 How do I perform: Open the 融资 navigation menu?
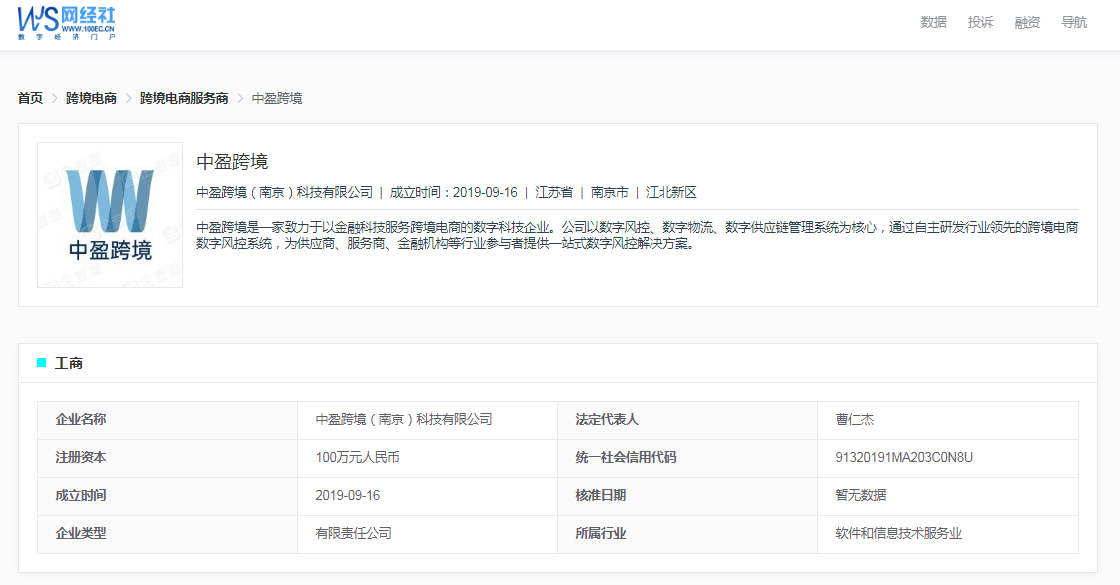[1027, 22]
